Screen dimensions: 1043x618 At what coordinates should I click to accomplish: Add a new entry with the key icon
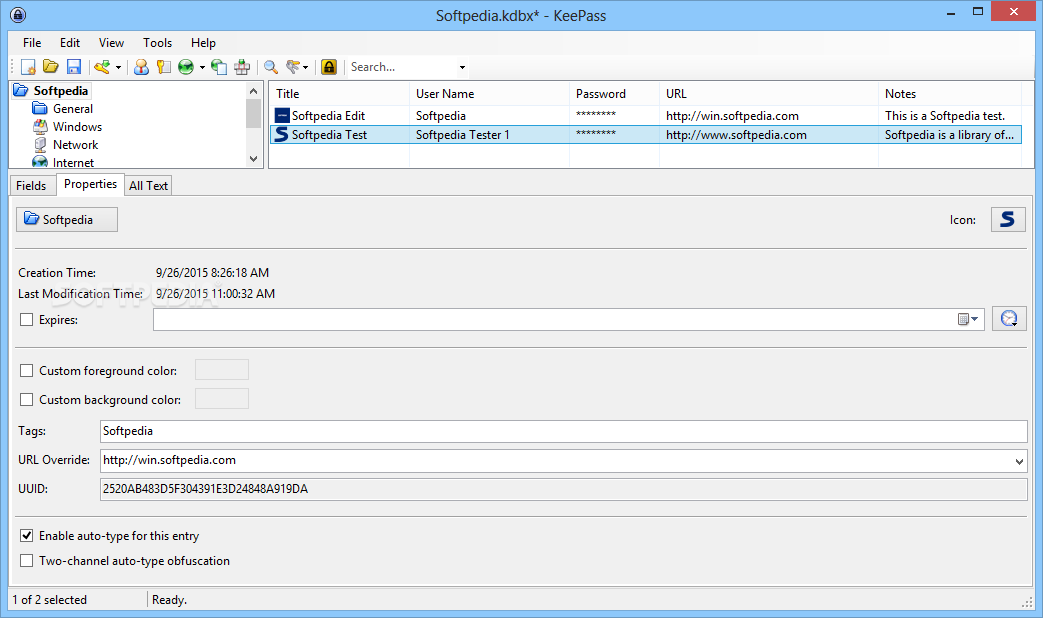click(x=102, y=67)
